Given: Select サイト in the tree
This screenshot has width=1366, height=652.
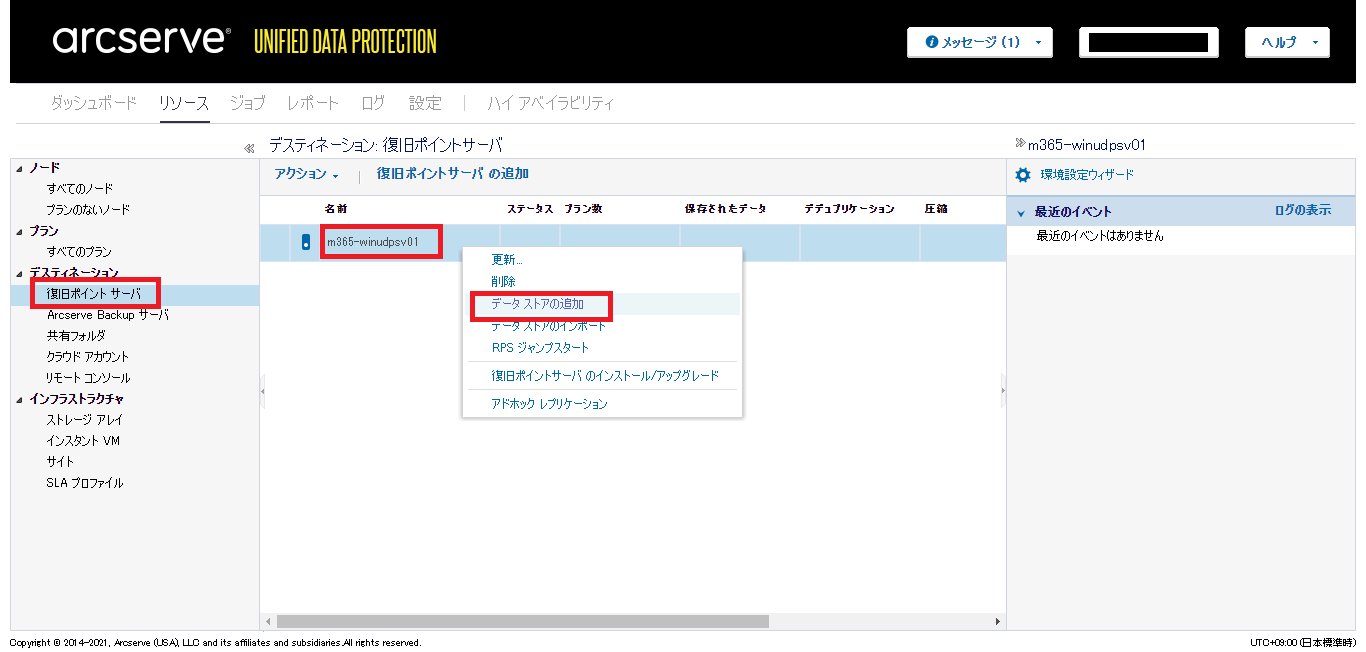Looking at the screenshot, I should tap(60, 462).
